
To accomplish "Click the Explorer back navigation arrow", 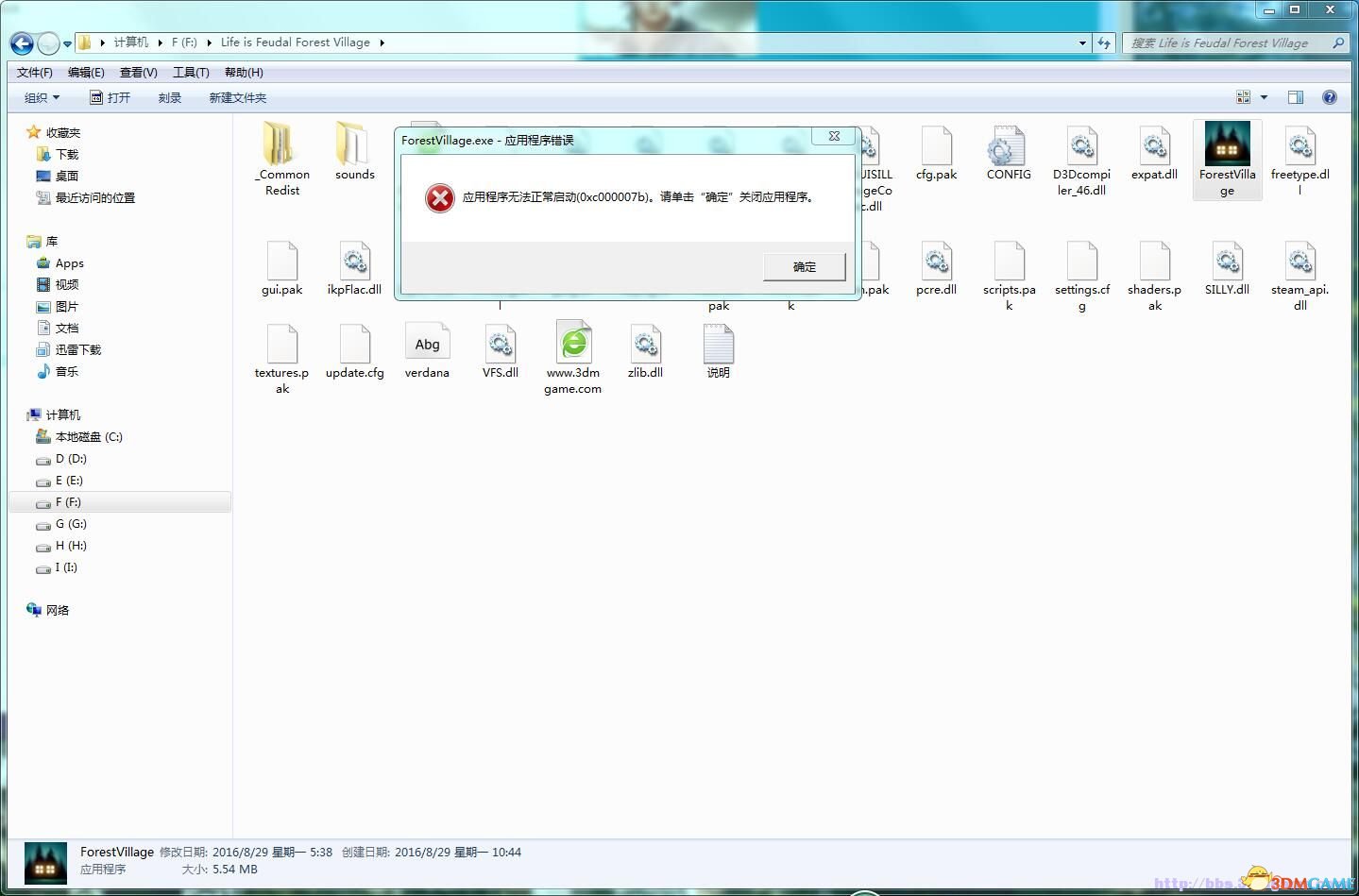I will pos(22,43).
